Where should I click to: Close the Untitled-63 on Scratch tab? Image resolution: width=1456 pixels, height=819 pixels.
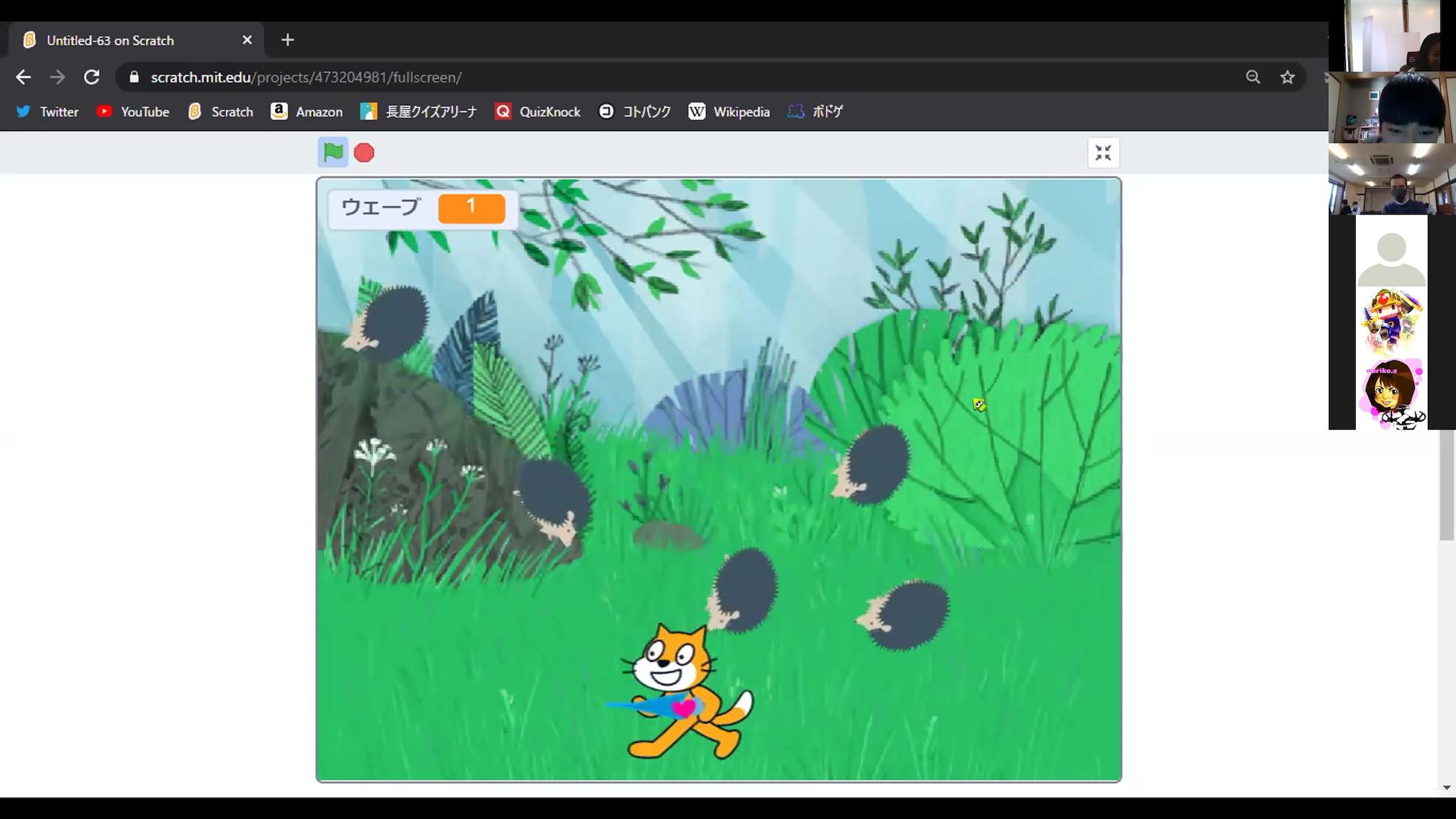pyautogui.click(x=247, y=40)
